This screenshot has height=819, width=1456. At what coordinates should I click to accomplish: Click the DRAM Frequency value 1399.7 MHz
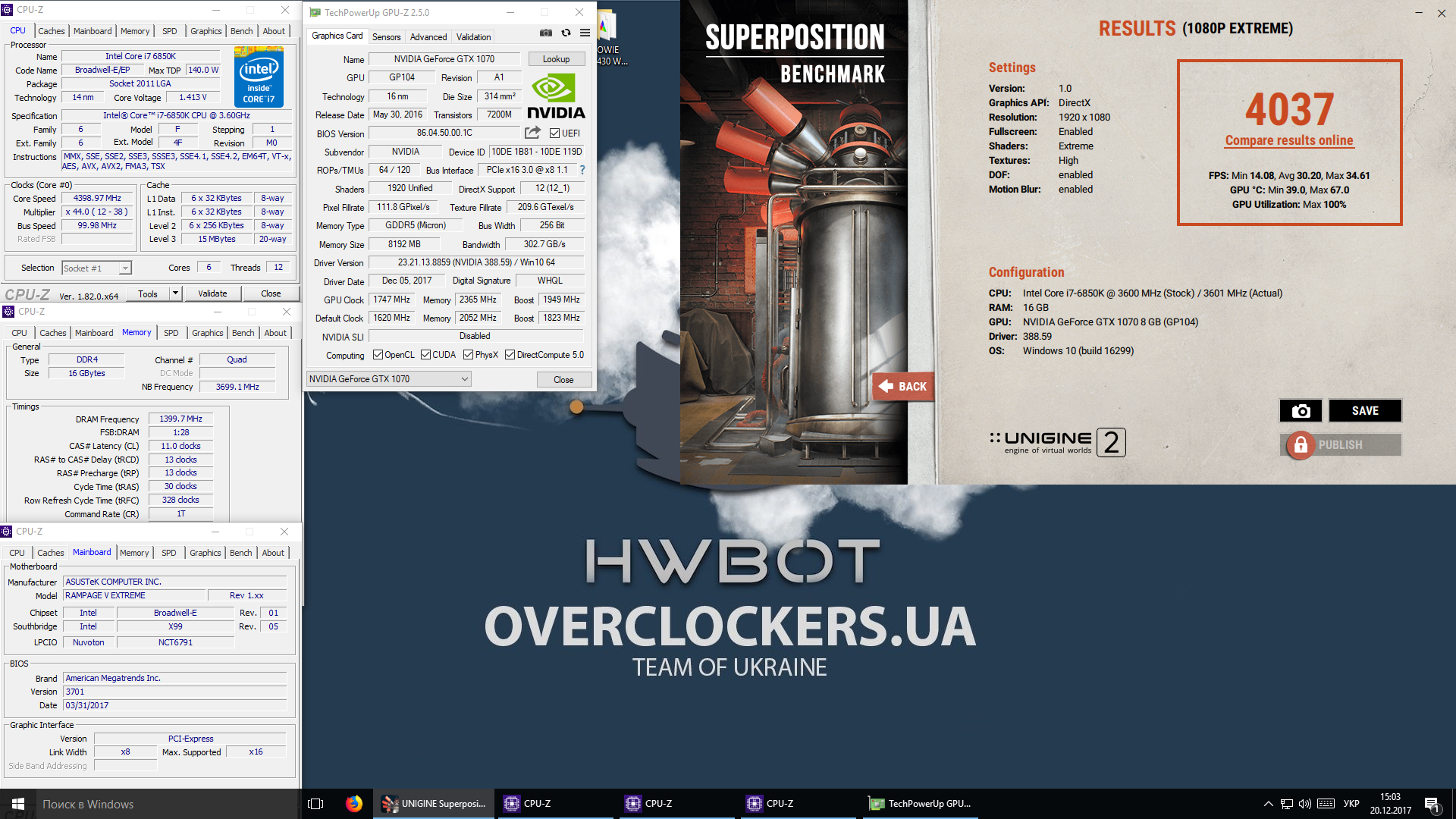click(180, 419)
